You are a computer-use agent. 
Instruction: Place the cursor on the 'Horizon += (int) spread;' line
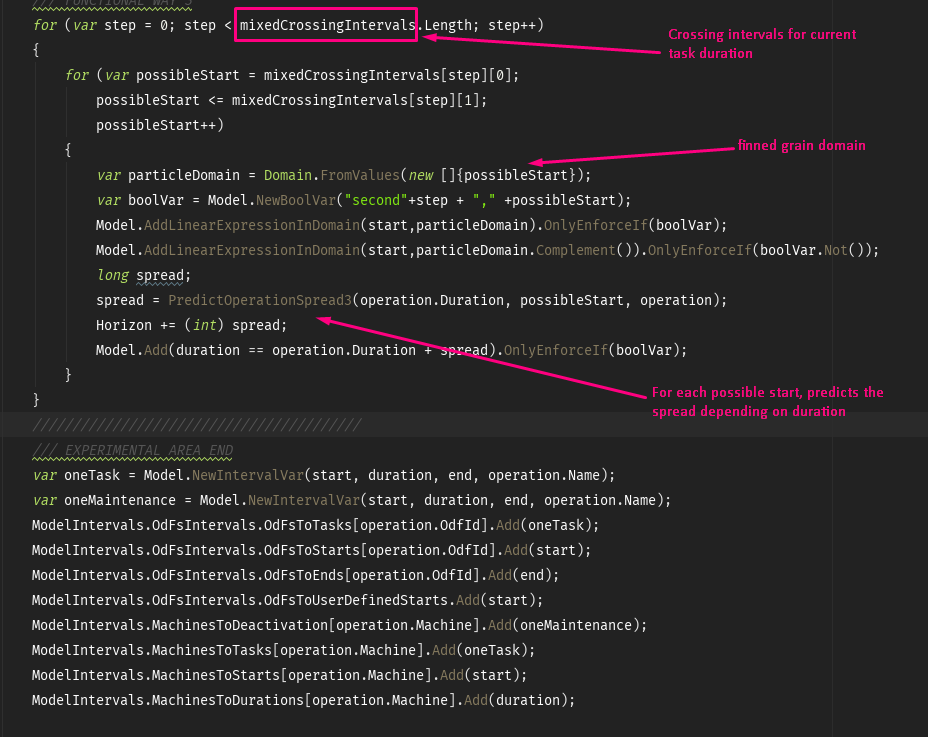[x=191, y=326]
